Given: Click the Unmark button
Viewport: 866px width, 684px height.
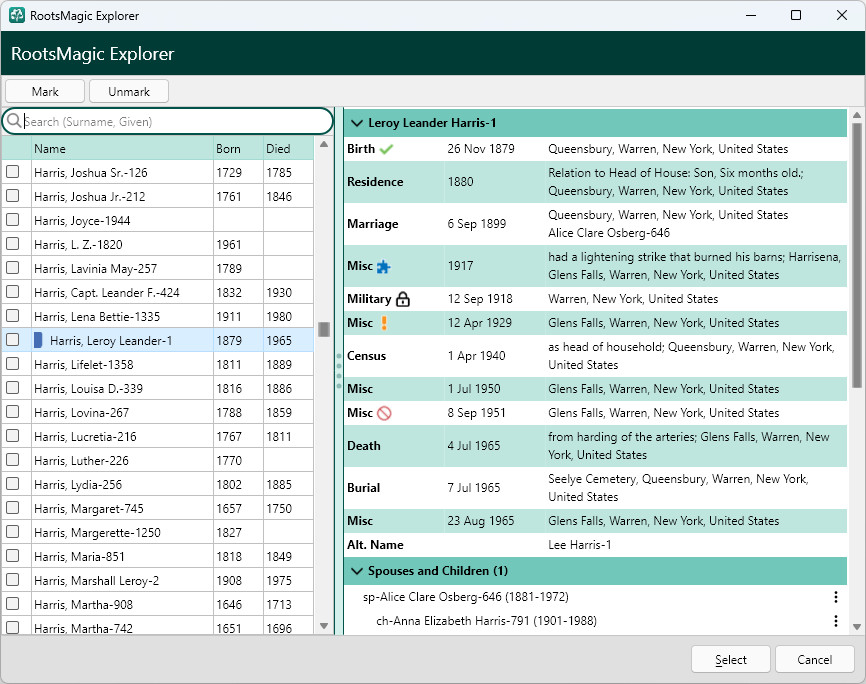Looking at the screenshot, I should click(129, 92).
